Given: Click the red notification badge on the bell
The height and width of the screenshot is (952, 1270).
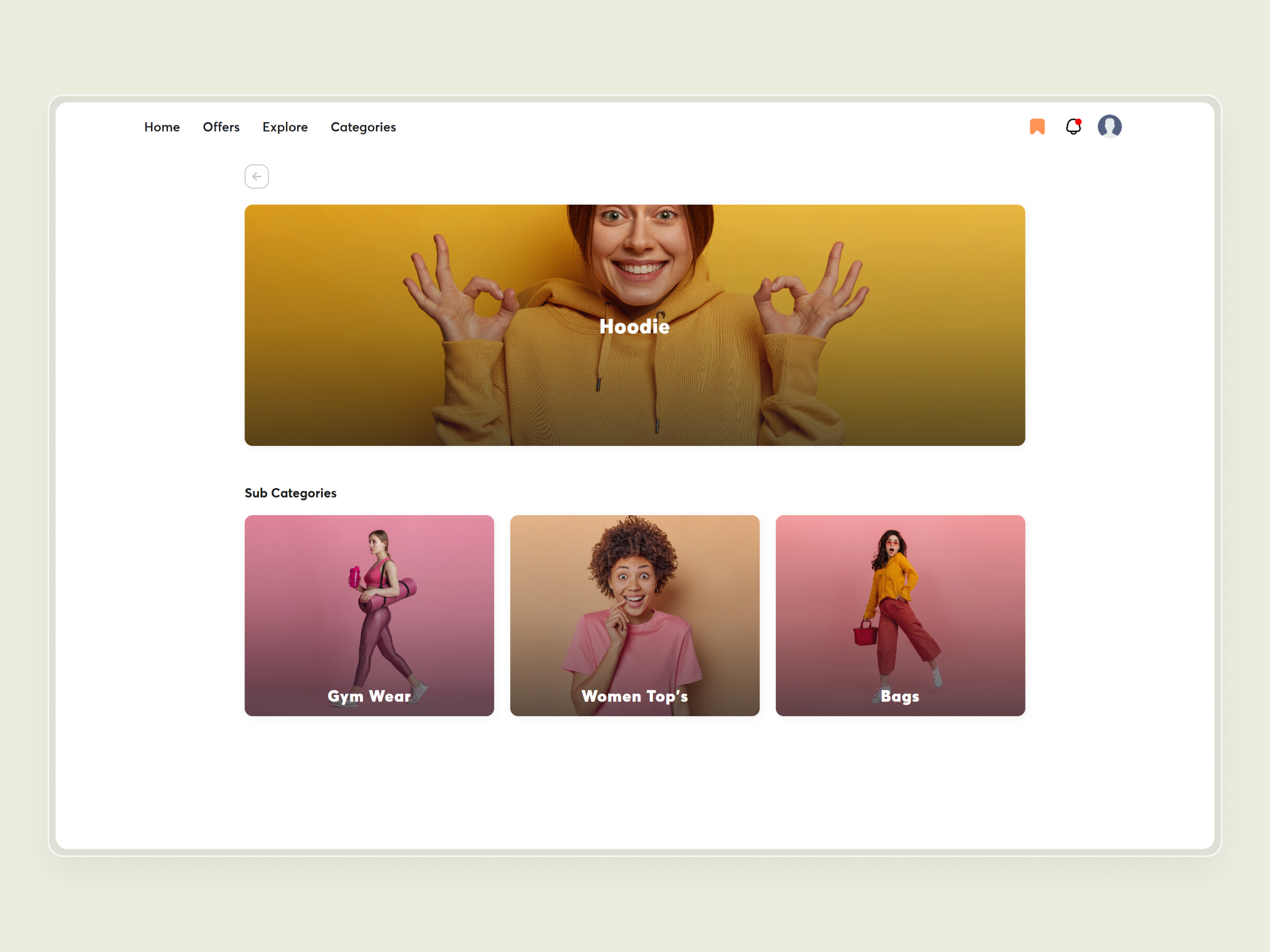Looking at the screenshot, I should (1079, 121).
